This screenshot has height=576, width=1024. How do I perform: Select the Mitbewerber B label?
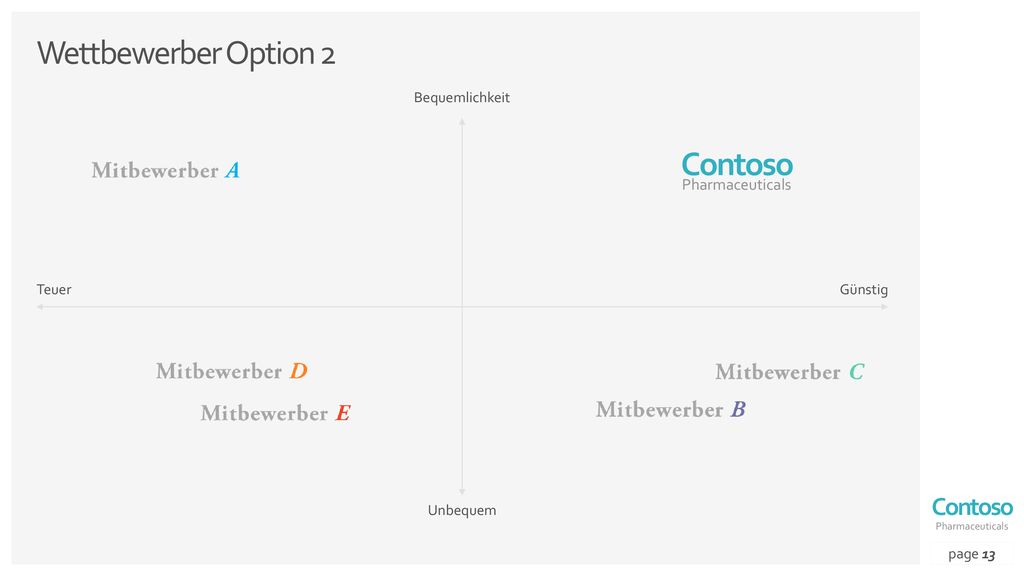[x=671, y=409]
